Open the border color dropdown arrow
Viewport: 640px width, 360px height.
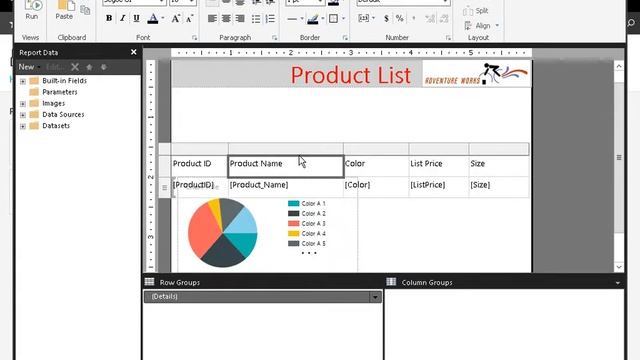(x=322, y=19)
